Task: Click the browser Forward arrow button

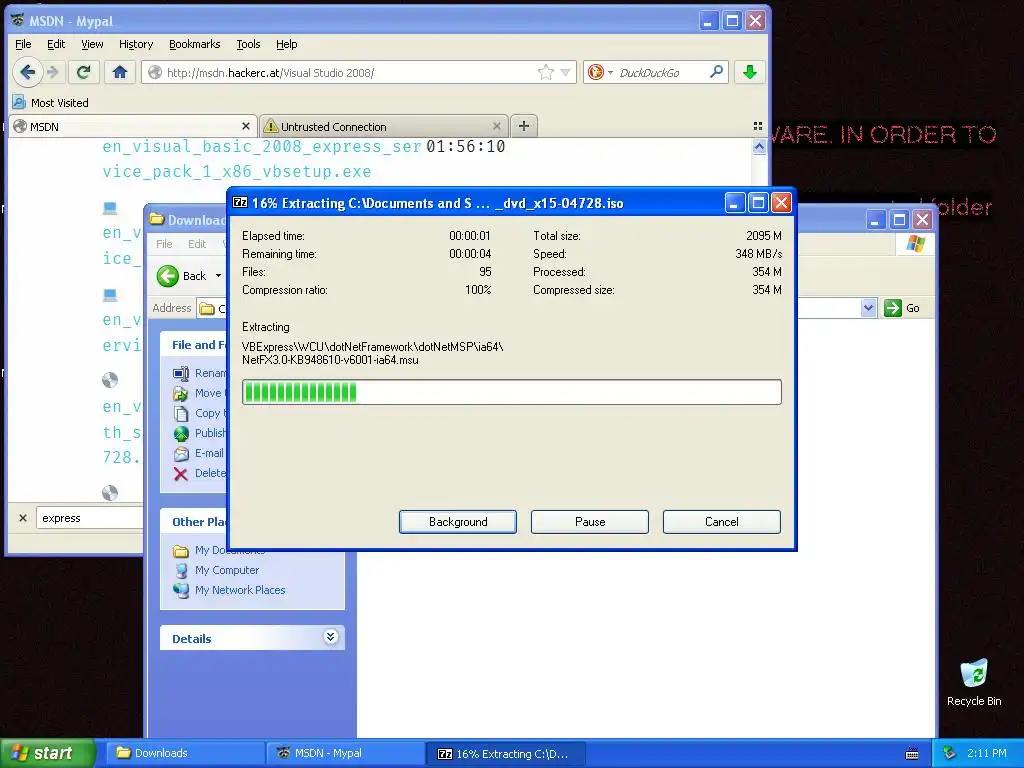Action: tap(54, 72)
